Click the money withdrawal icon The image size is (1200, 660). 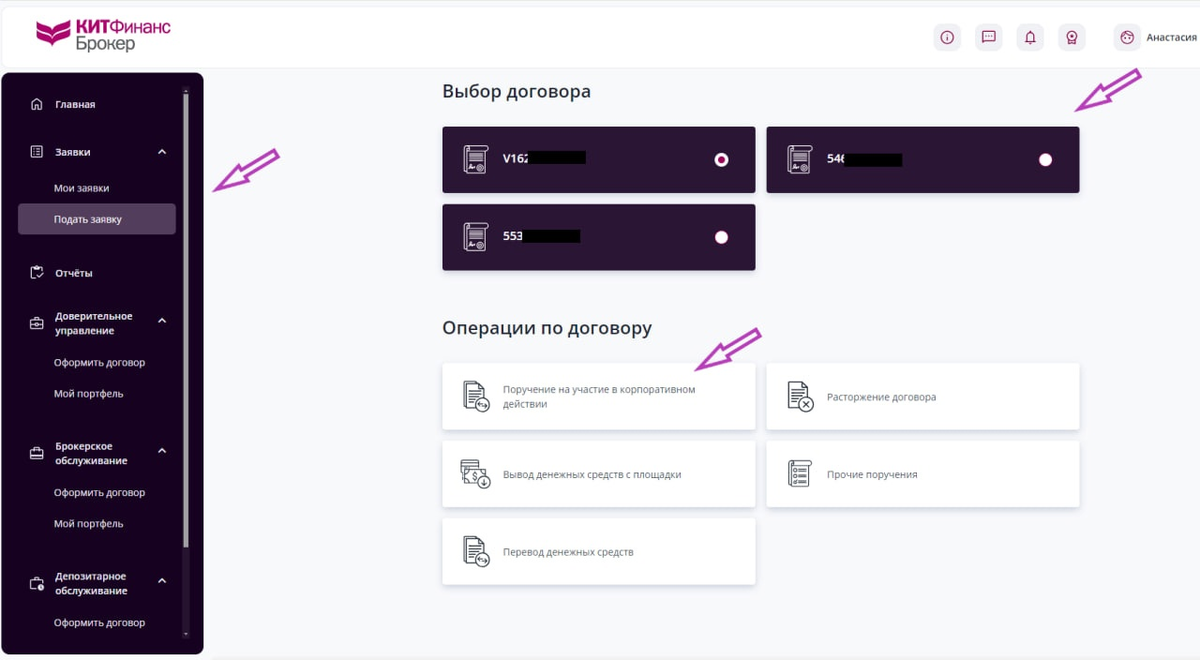coord(475,474)
